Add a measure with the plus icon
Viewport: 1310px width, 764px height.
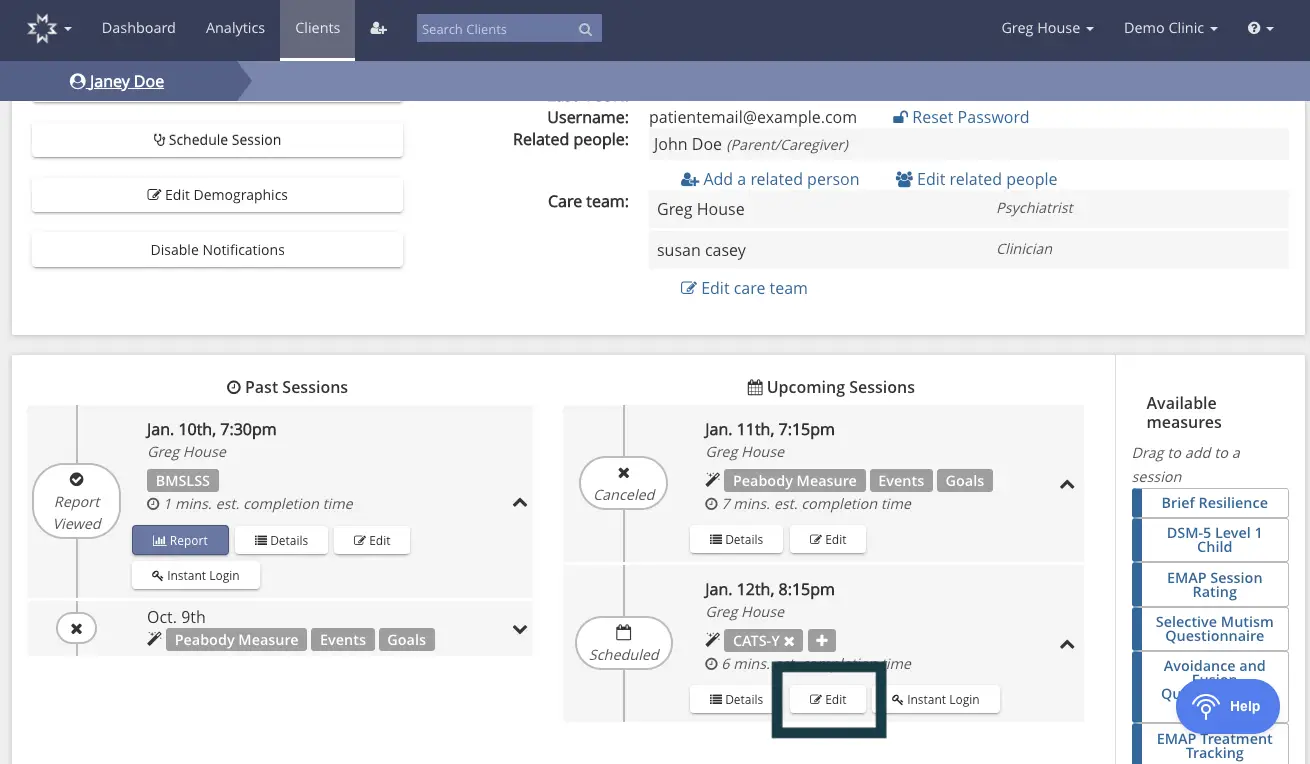pos(821,640)
